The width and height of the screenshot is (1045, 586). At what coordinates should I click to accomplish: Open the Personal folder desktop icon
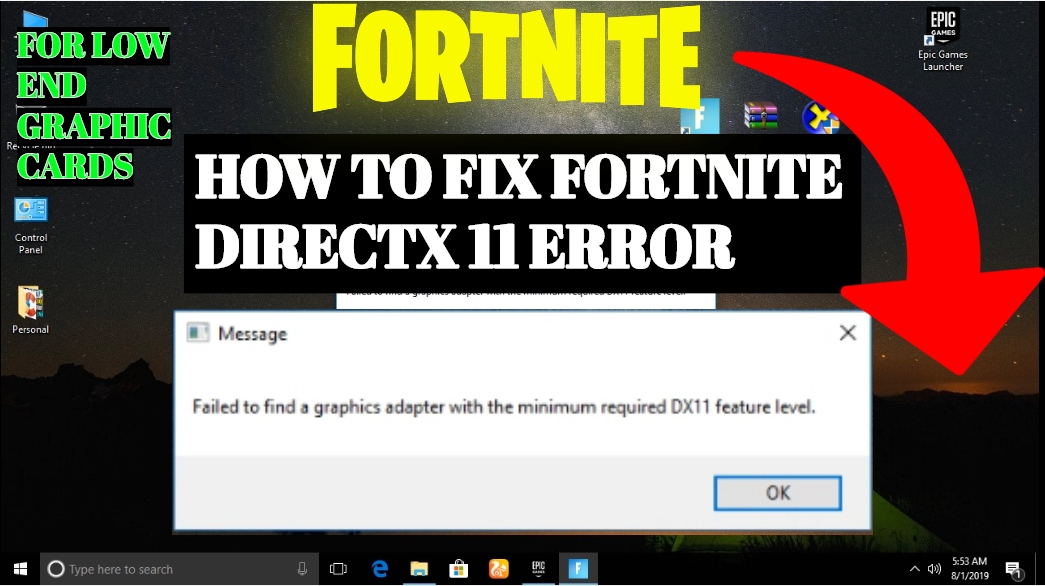coord(30,310)
